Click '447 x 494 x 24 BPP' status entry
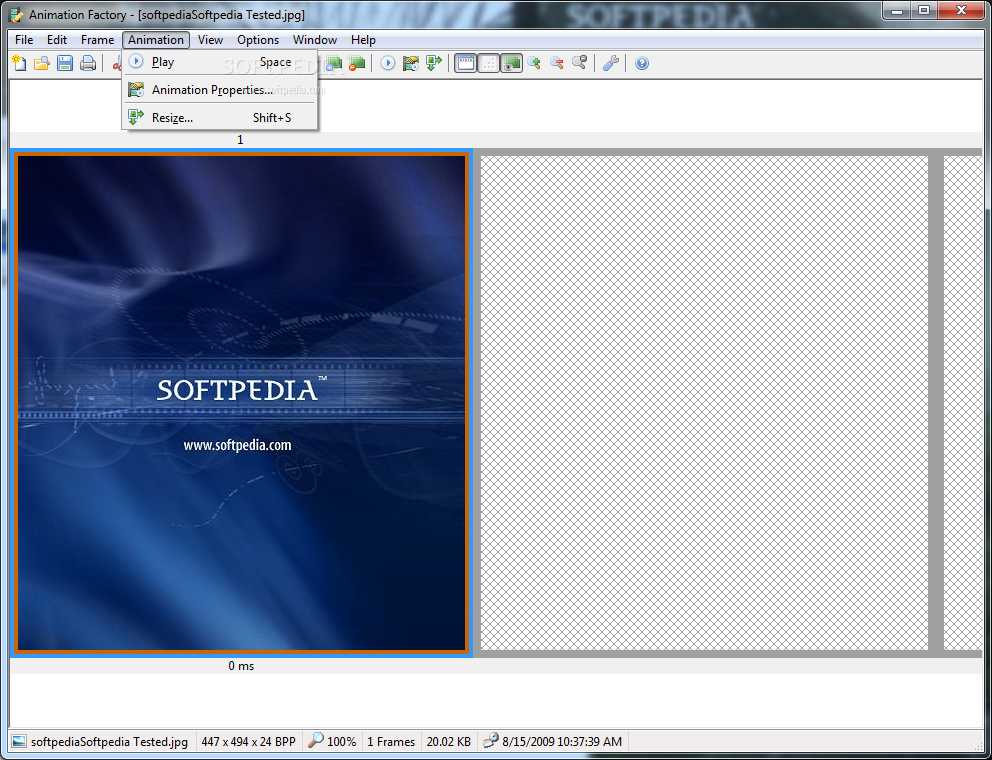Screen dimensions: 992x760 (x=249, y=742)
